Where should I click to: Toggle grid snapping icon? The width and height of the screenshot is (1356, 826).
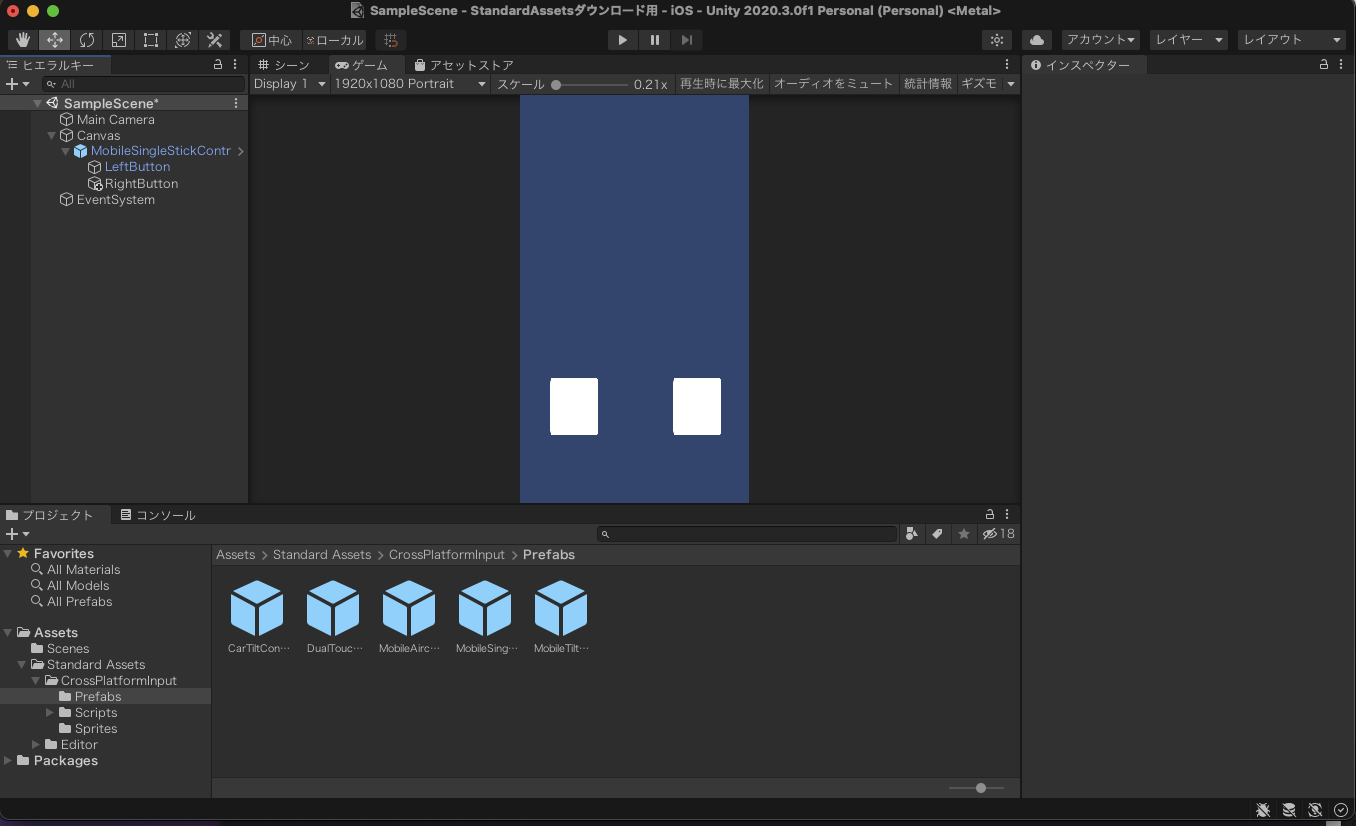coord(391,40)
